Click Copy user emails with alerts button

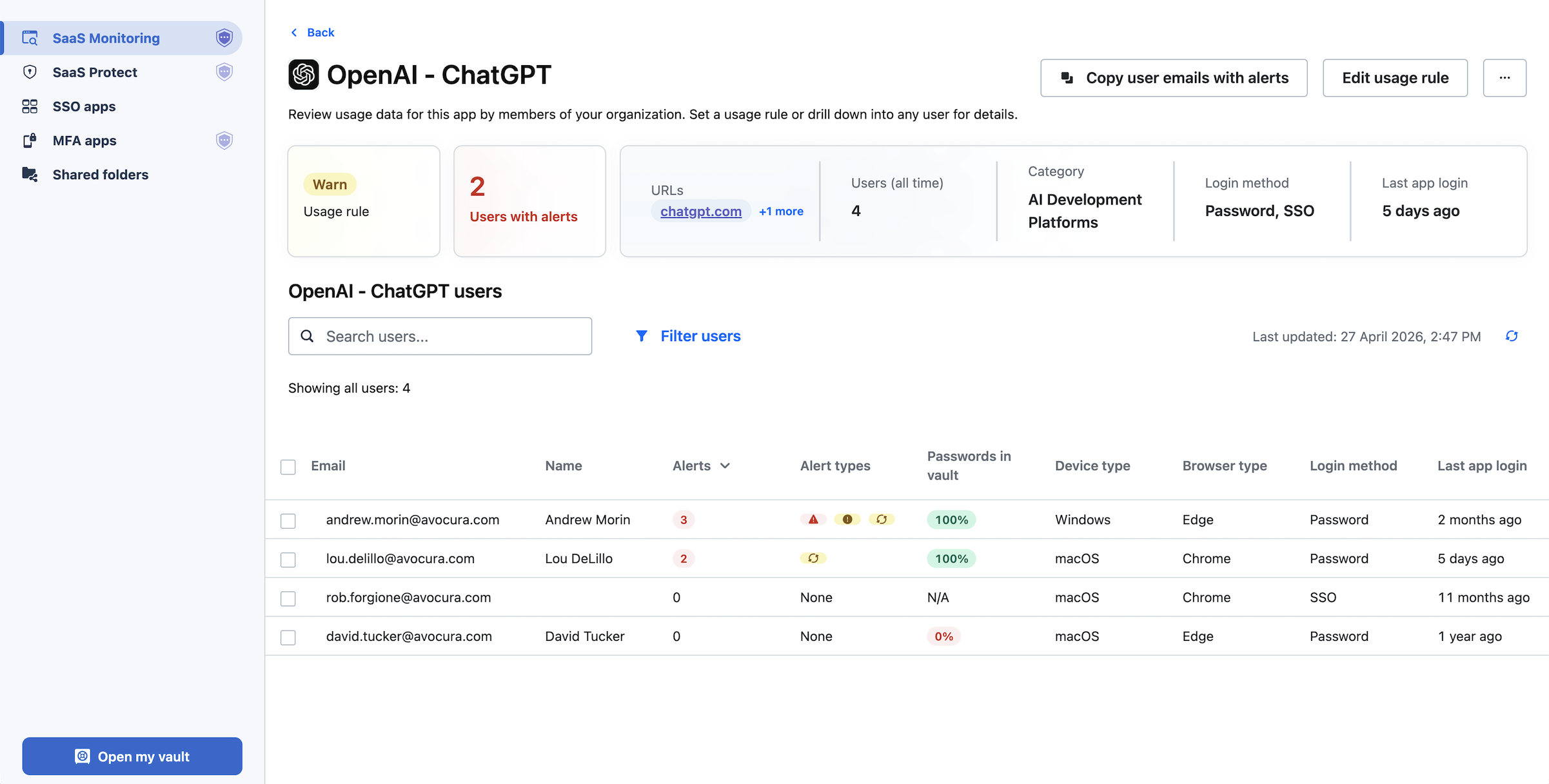tap(1174, 78)
